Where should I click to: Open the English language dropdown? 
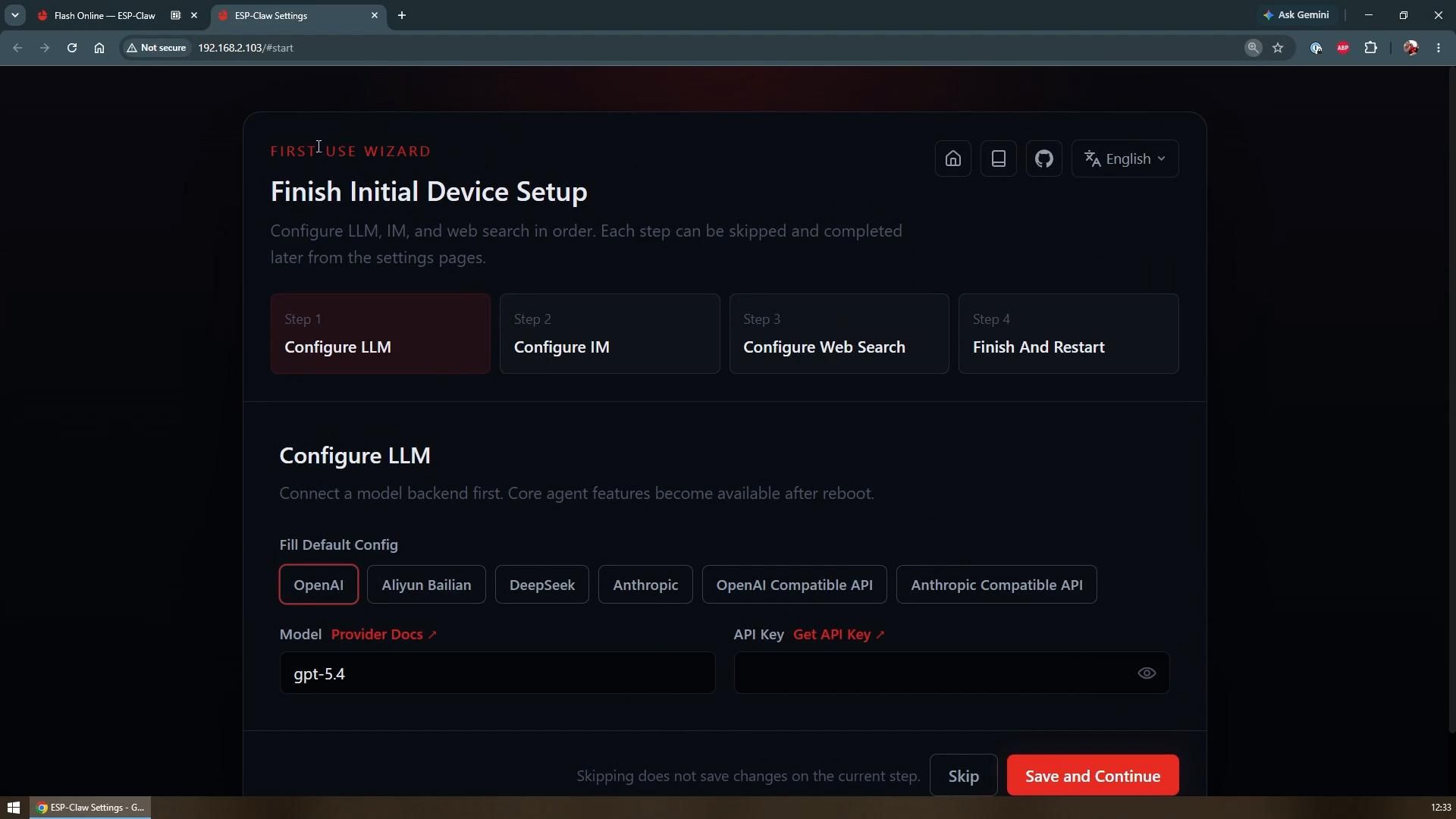[x=1125, y=158]
